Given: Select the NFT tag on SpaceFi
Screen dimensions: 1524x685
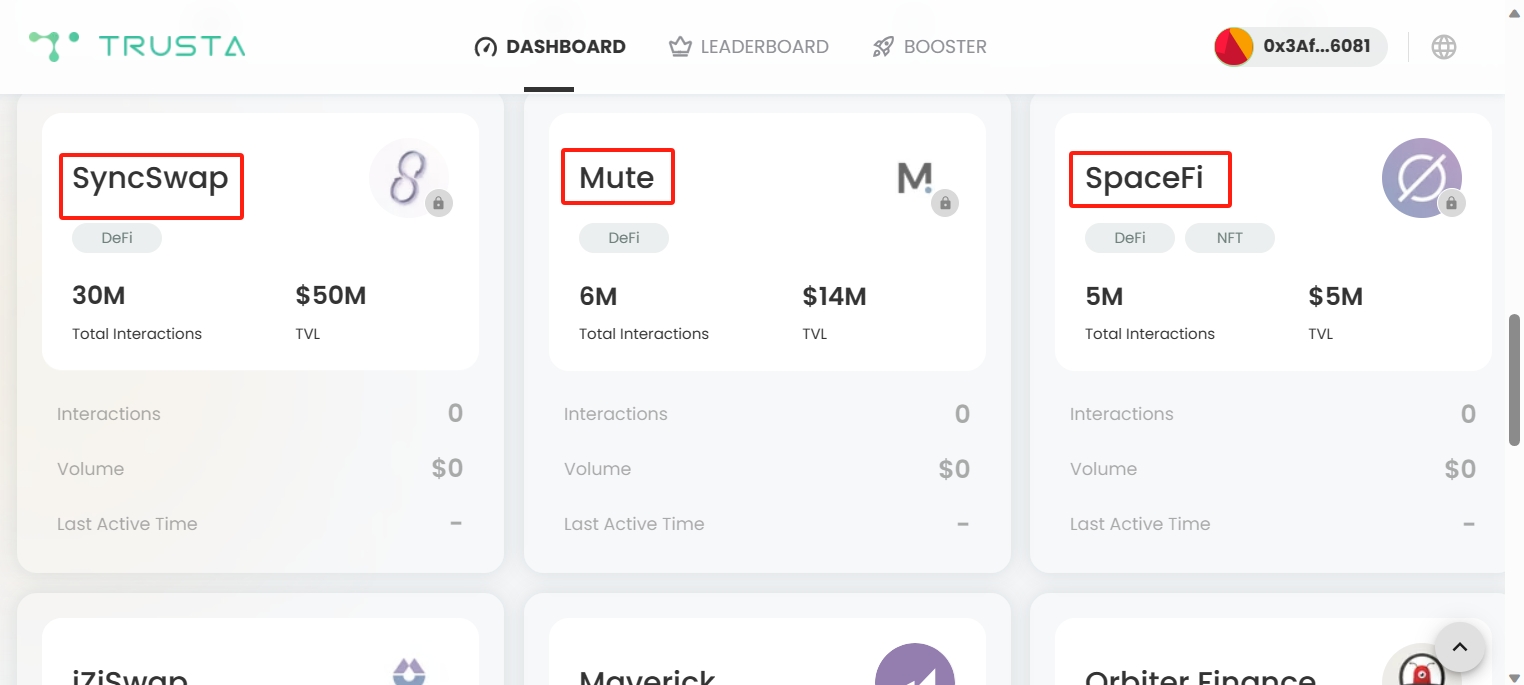Looking at the screenshot, I should pyautogui.click(x=1229, y=238).
